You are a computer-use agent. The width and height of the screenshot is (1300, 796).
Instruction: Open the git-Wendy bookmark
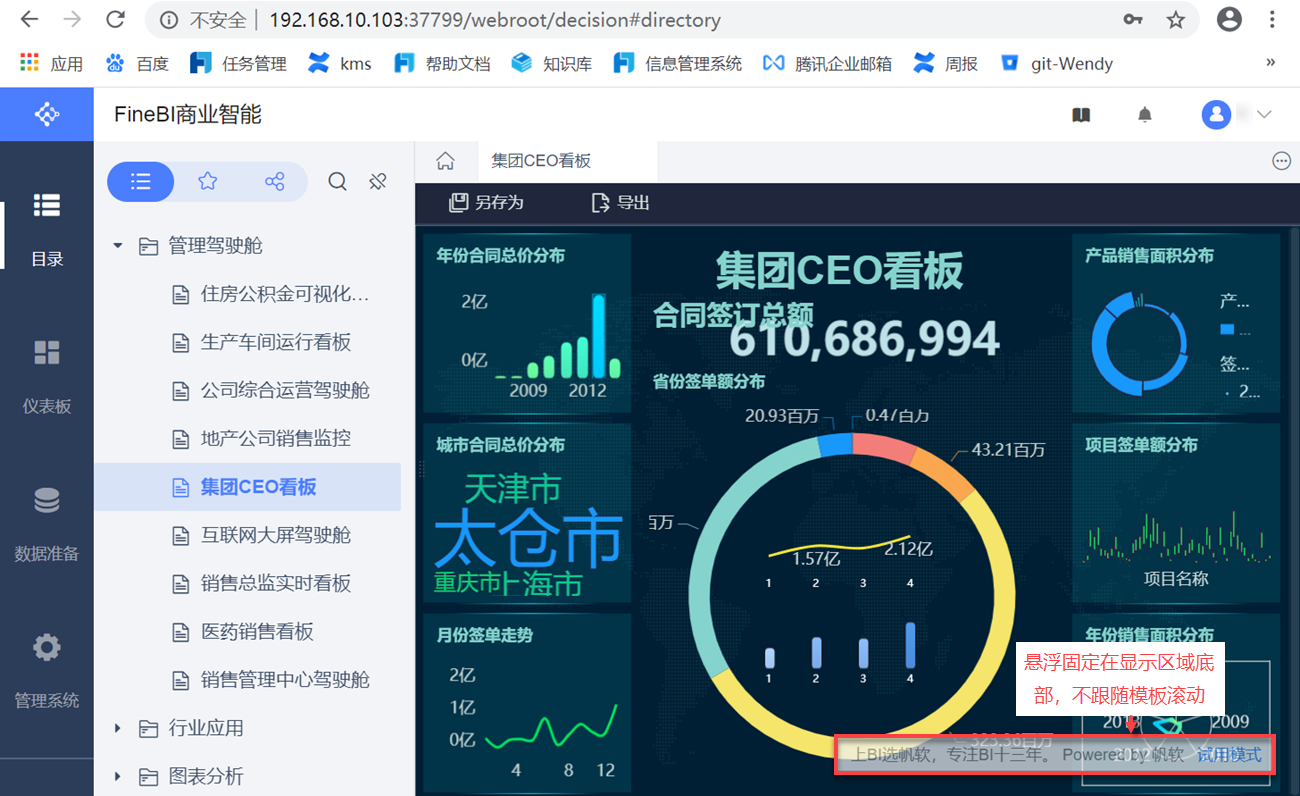(x=1057, y=63)
